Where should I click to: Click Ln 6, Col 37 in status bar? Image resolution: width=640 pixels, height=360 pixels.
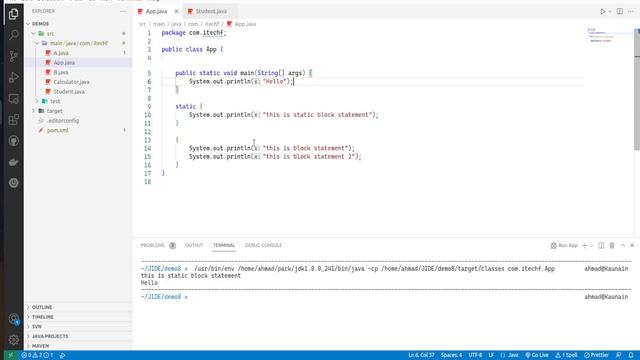pos(421,355)
